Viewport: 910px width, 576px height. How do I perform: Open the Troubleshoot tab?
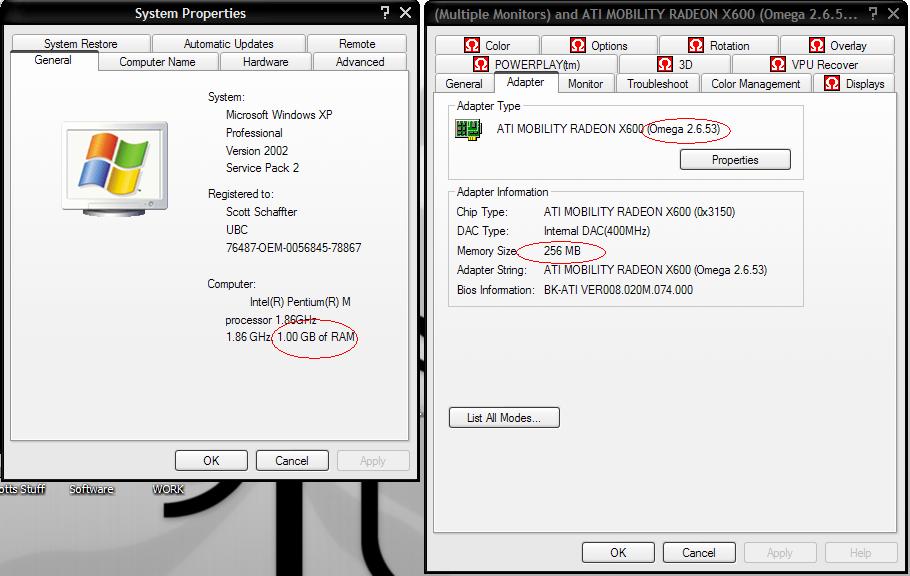tap(658, 84)
